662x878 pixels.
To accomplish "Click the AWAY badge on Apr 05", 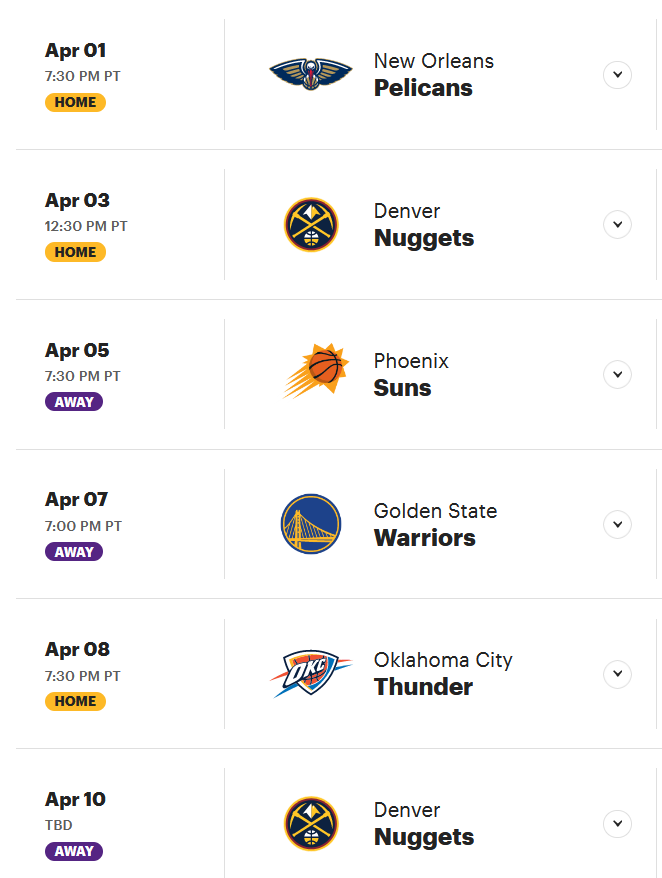I will 74,402.
